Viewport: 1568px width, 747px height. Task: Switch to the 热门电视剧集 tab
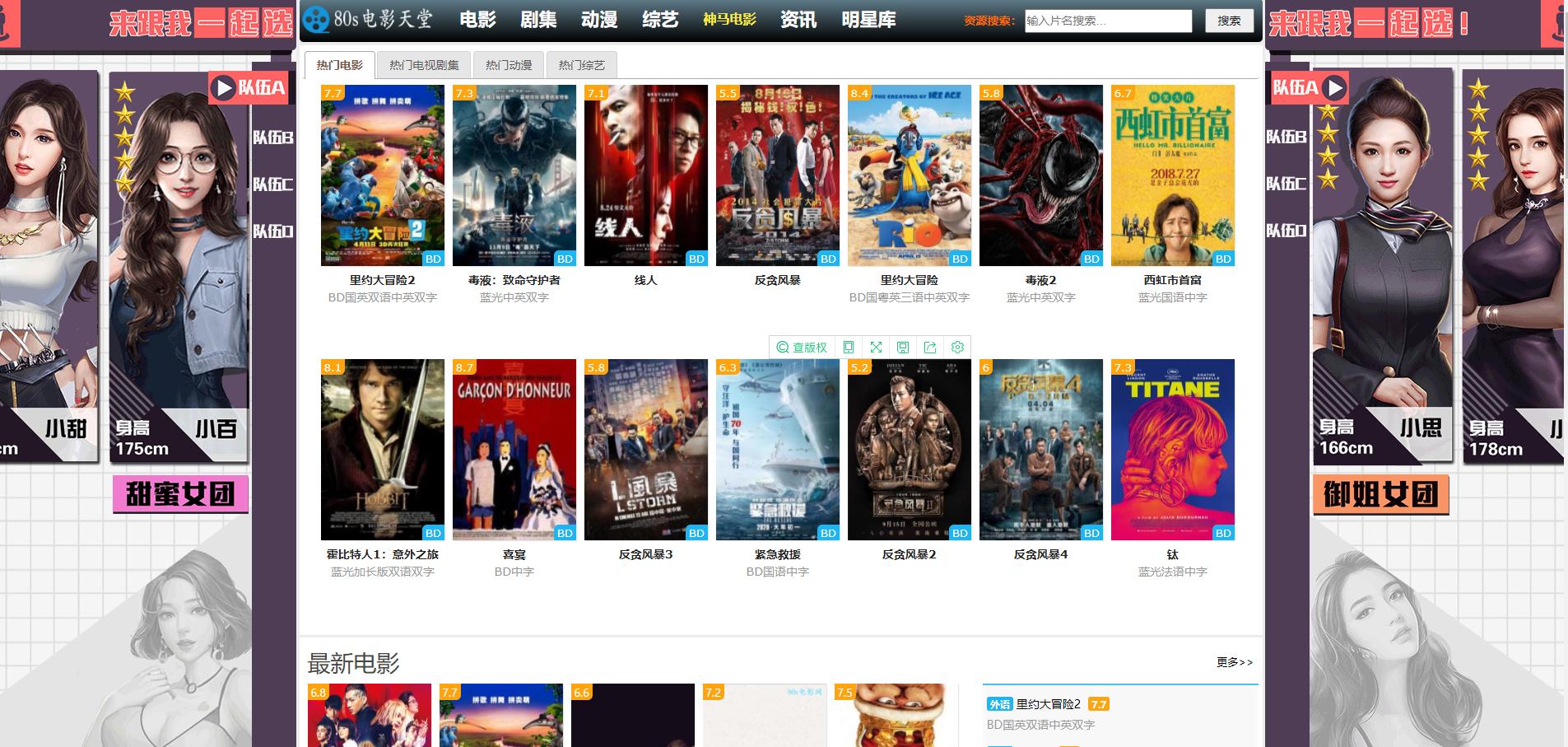(424, 65)
